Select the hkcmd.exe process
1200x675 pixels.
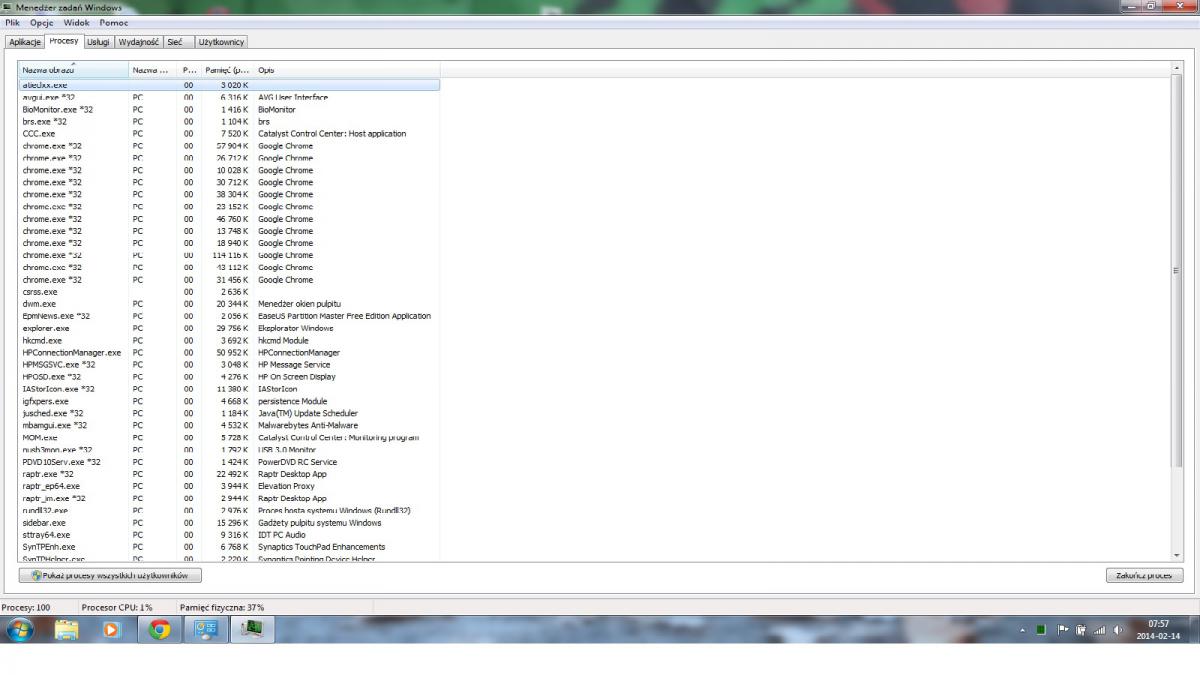(230, 340)
